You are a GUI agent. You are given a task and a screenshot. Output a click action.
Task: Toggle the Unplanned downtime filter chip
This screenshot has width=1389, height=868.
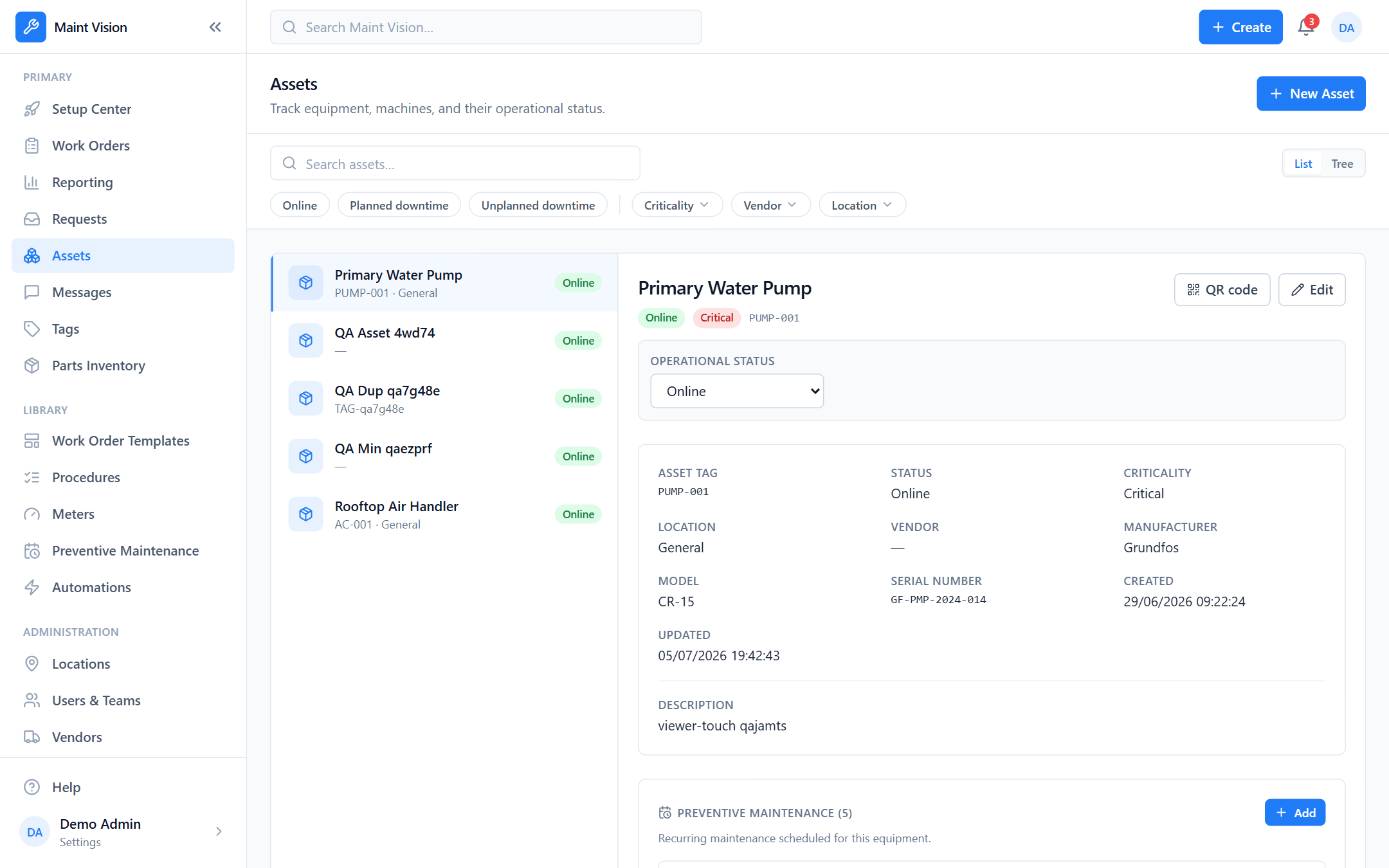point(538,205)
